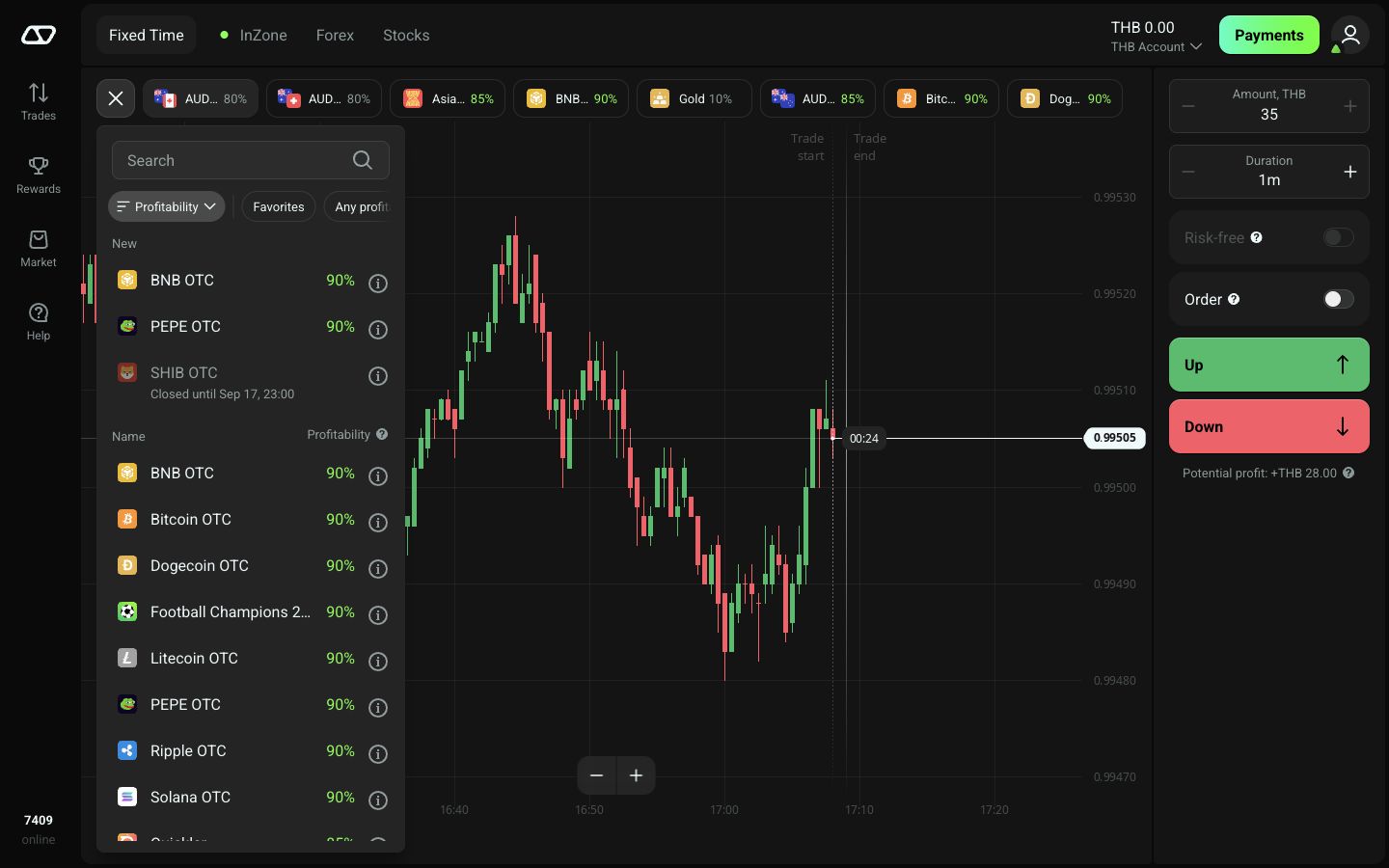Expand the Profitability sort dropdown
The width and height of the screenshot is (1389, 868).
tap(167, 206)
